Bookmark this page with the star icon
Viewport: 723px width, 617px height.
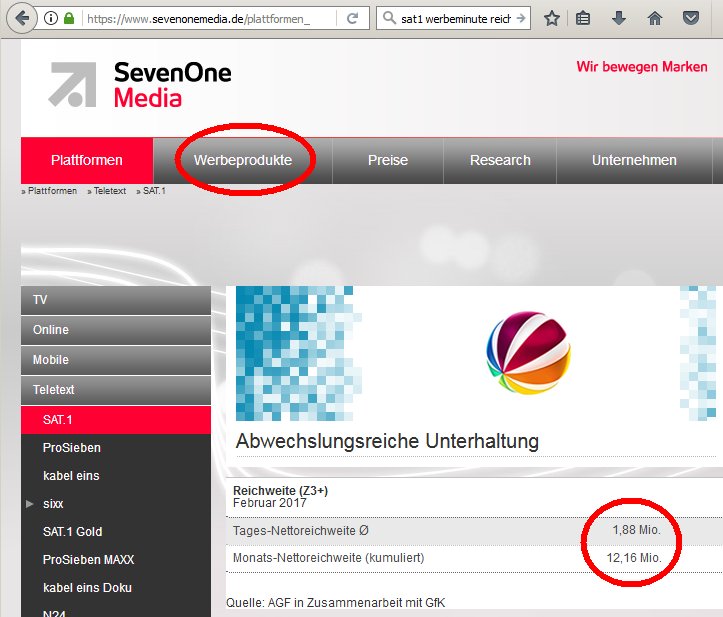(x=551, y=19)
